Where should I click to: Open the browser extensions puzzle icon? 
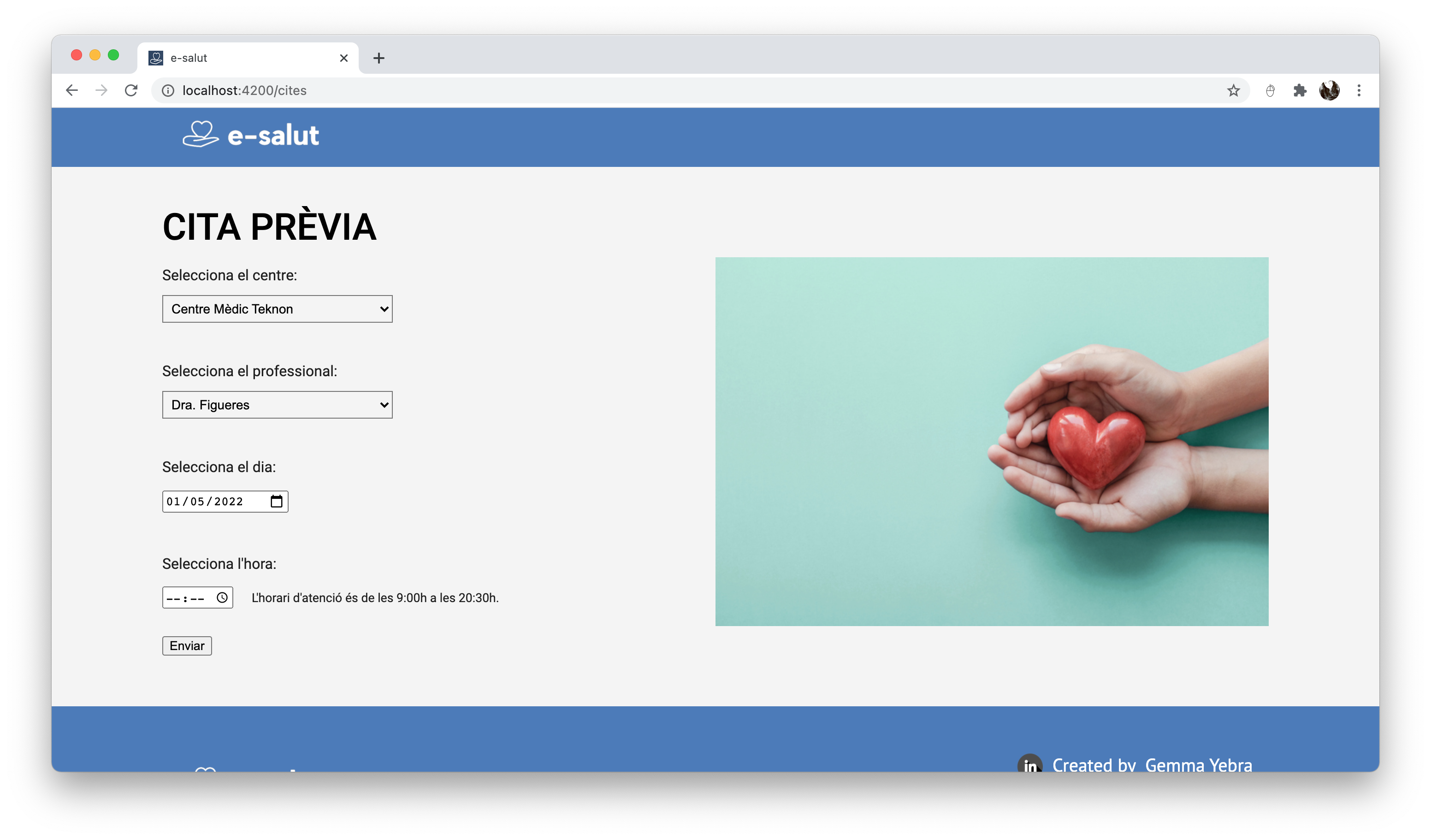click(x=1299, y=90)
